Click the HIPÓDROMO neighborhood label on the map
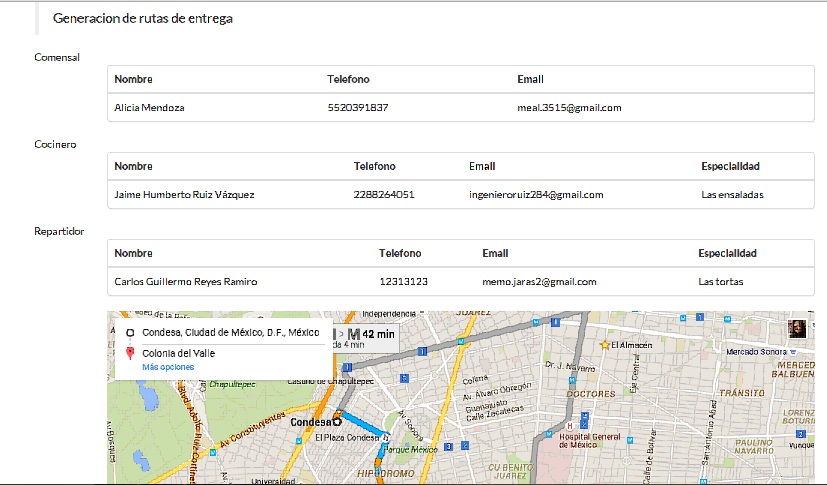 [x=386, y=473]
